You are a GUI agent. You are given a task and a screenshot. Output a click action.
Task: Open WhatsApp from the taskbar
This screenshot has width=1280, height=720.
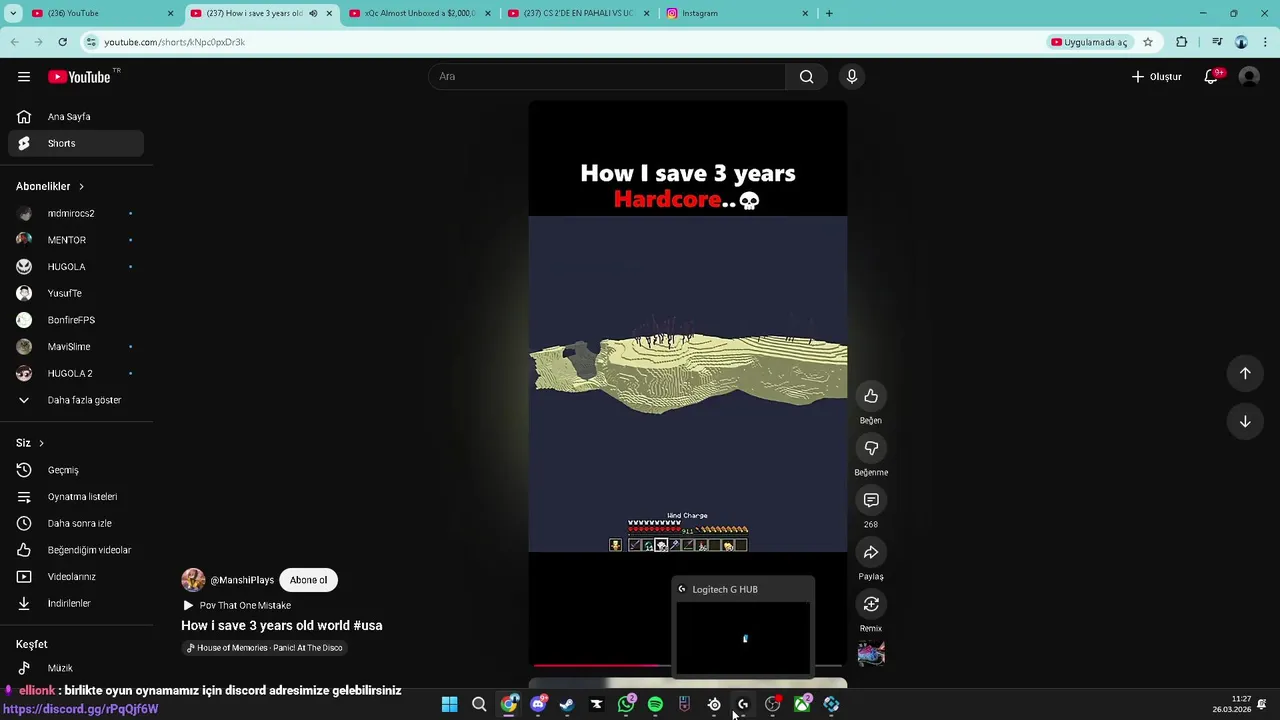tap(626, 705)
